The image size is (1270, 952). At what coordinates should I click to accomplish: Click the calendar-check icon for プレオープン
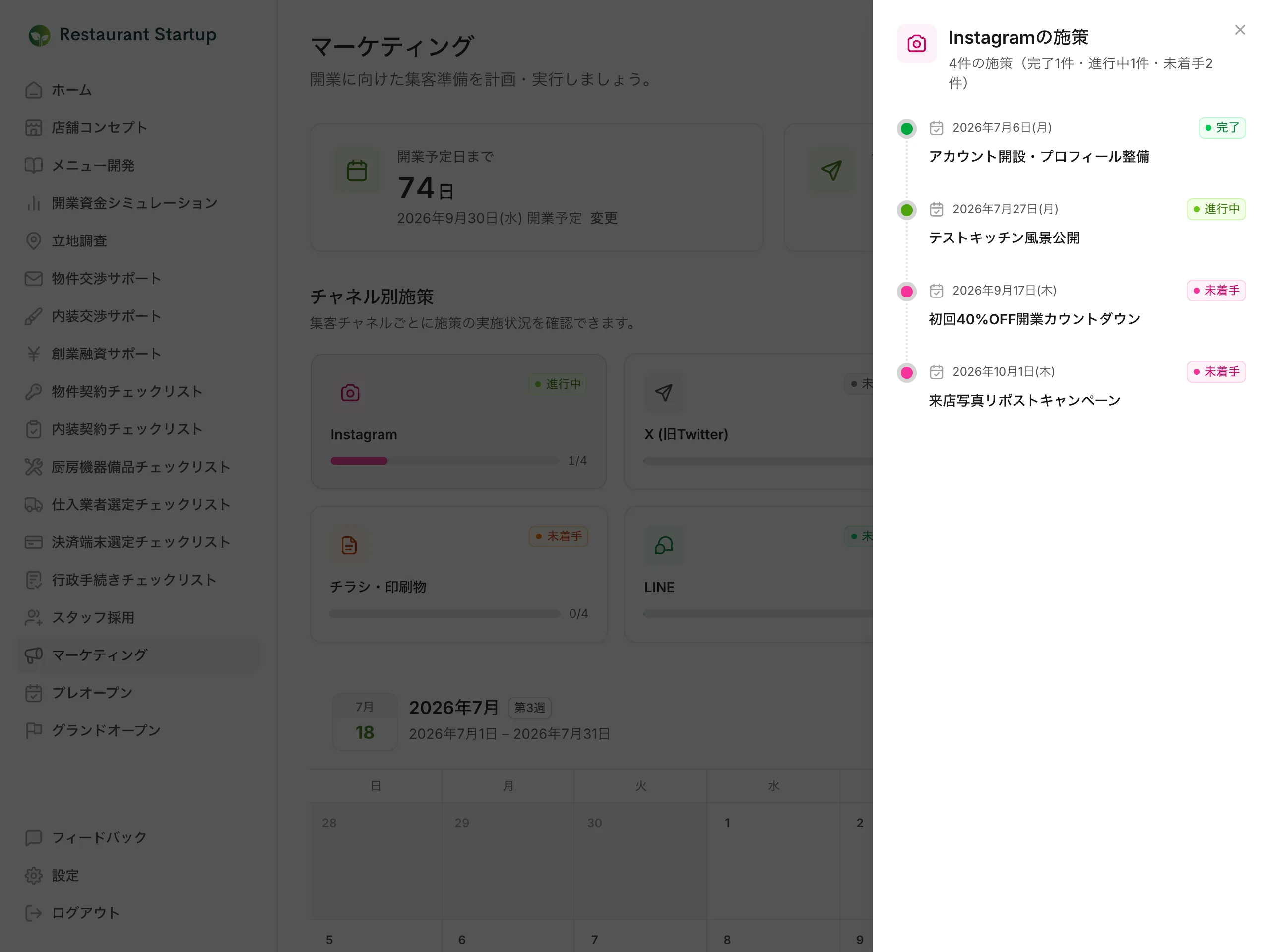coord(34,693)
